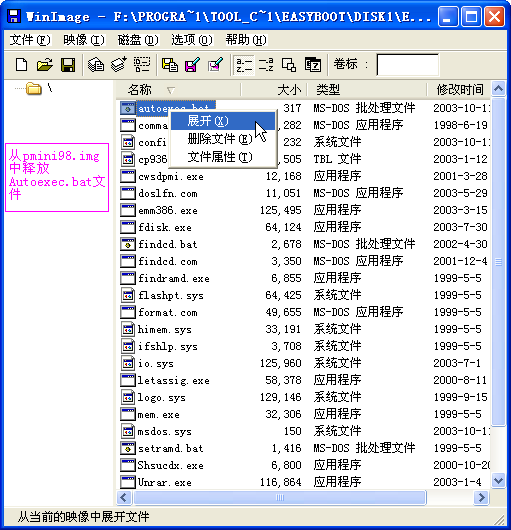Click the scroll down arrow
511x530 pixels.
[x=498, y=480]
